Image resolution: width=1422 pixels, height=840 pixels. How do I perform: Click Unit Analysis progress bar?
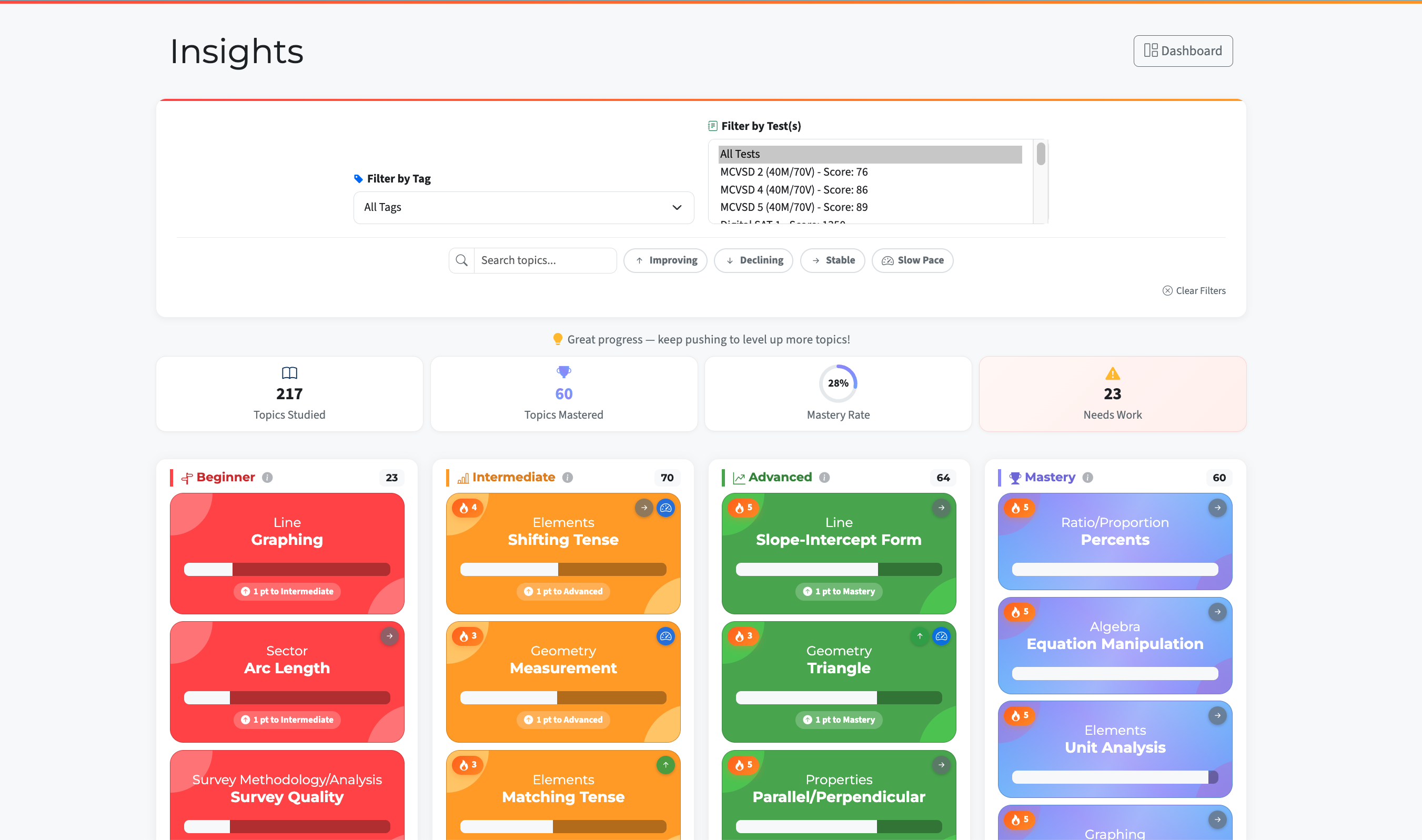point(1115,777)
